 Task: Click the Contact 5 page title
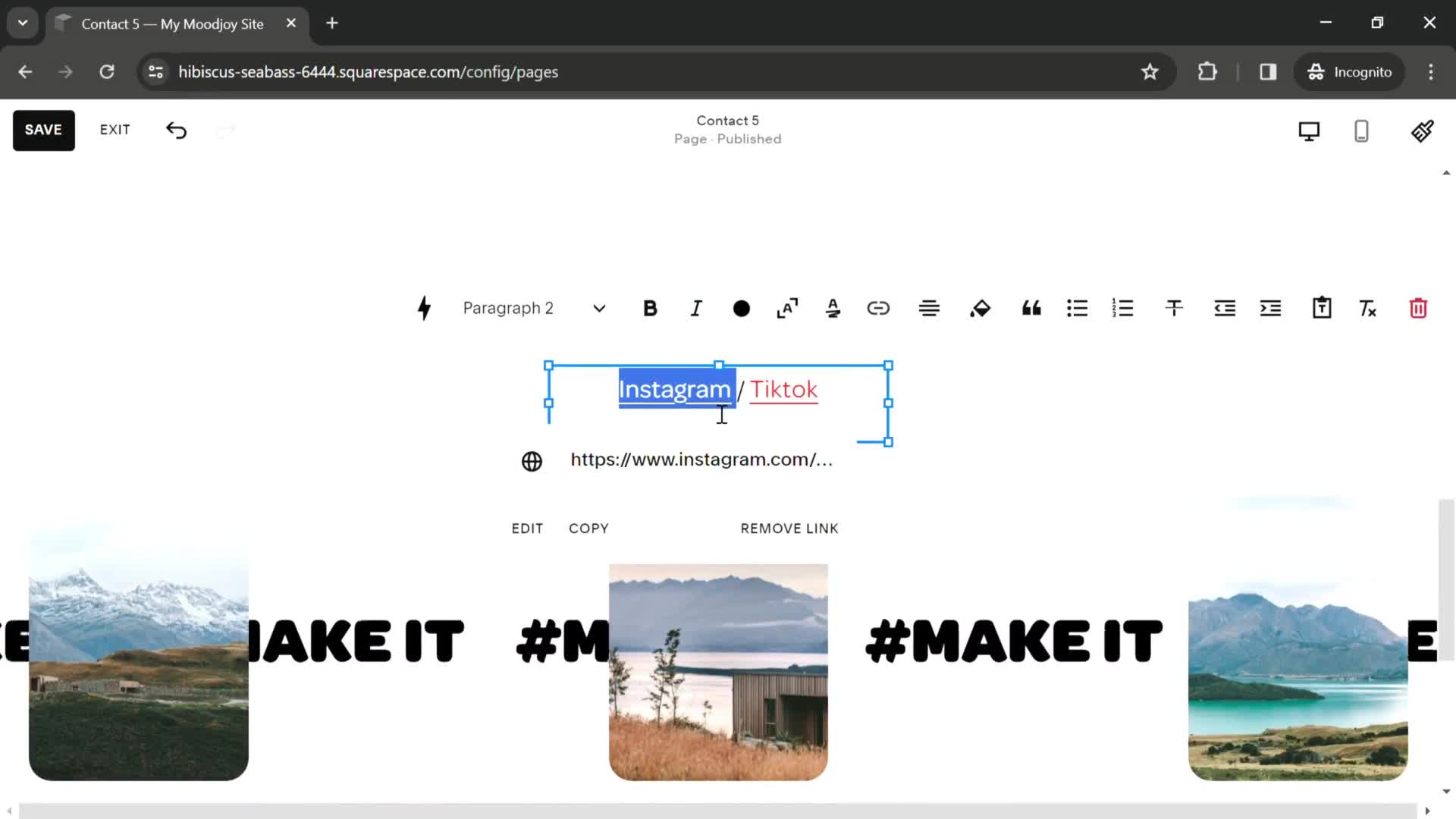pyautogui.click(x=728, y=121)
